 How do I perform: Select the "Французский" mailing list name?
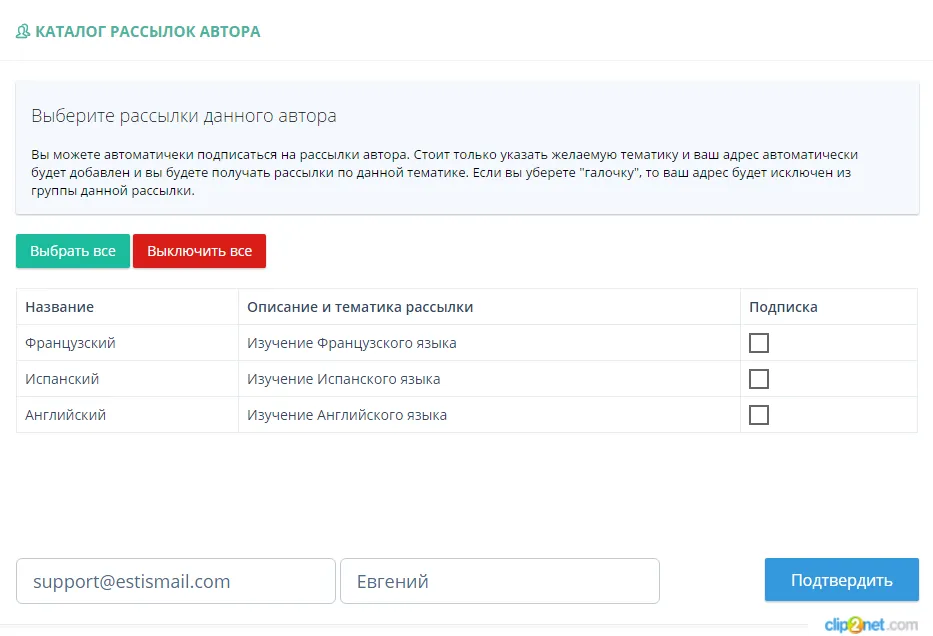pos(71,343)
